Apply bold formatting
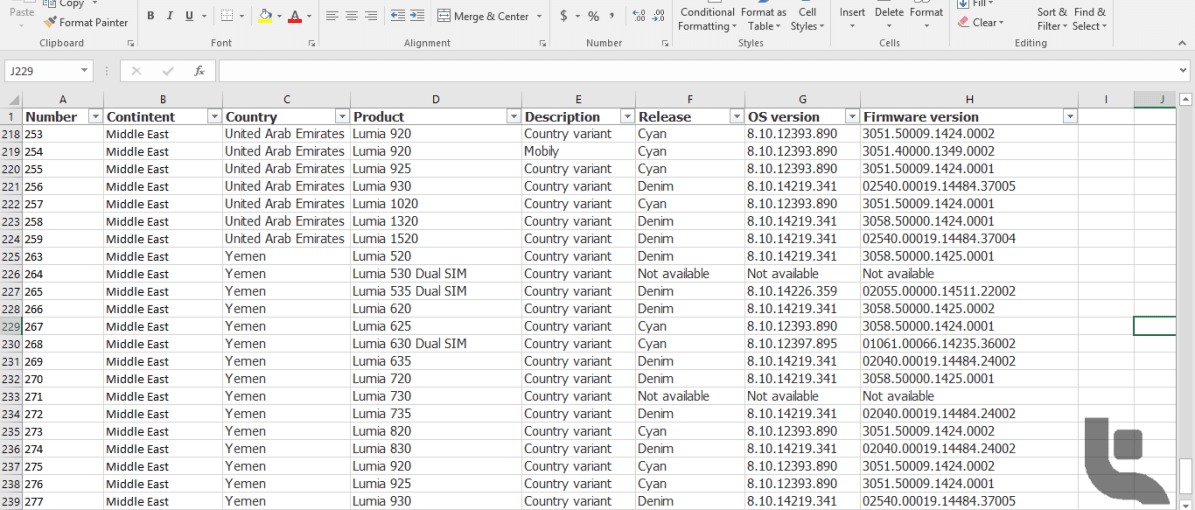 coord(150,16)
